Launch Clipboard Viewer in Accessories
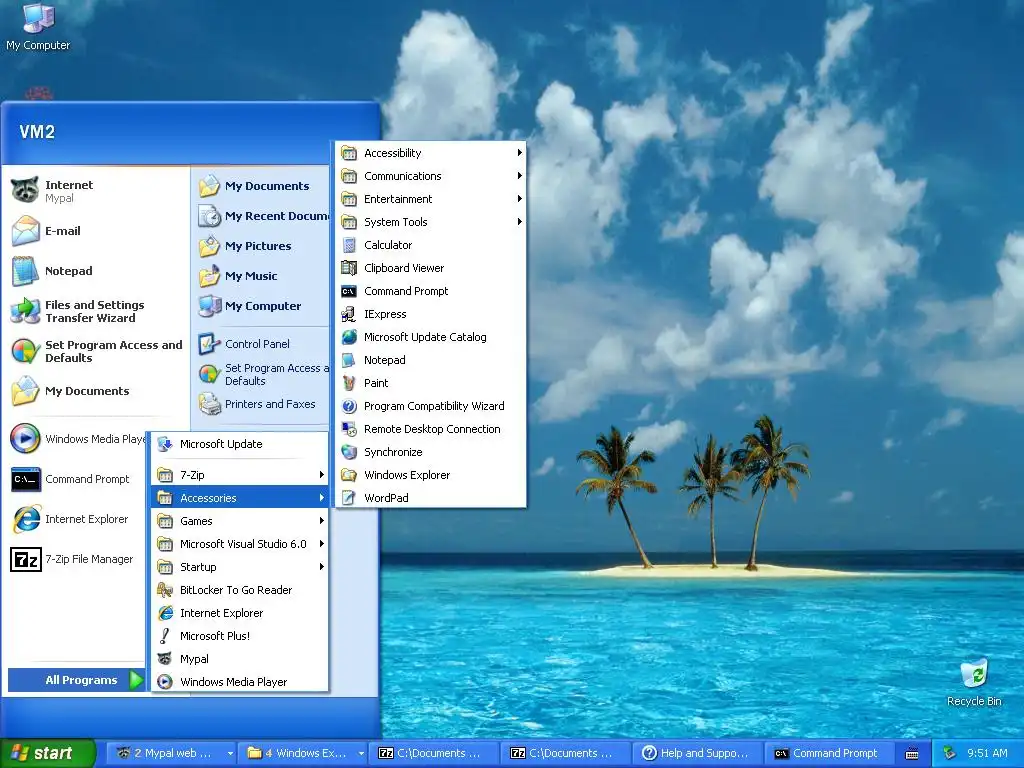1024x768 pixels. click(430, 268)
